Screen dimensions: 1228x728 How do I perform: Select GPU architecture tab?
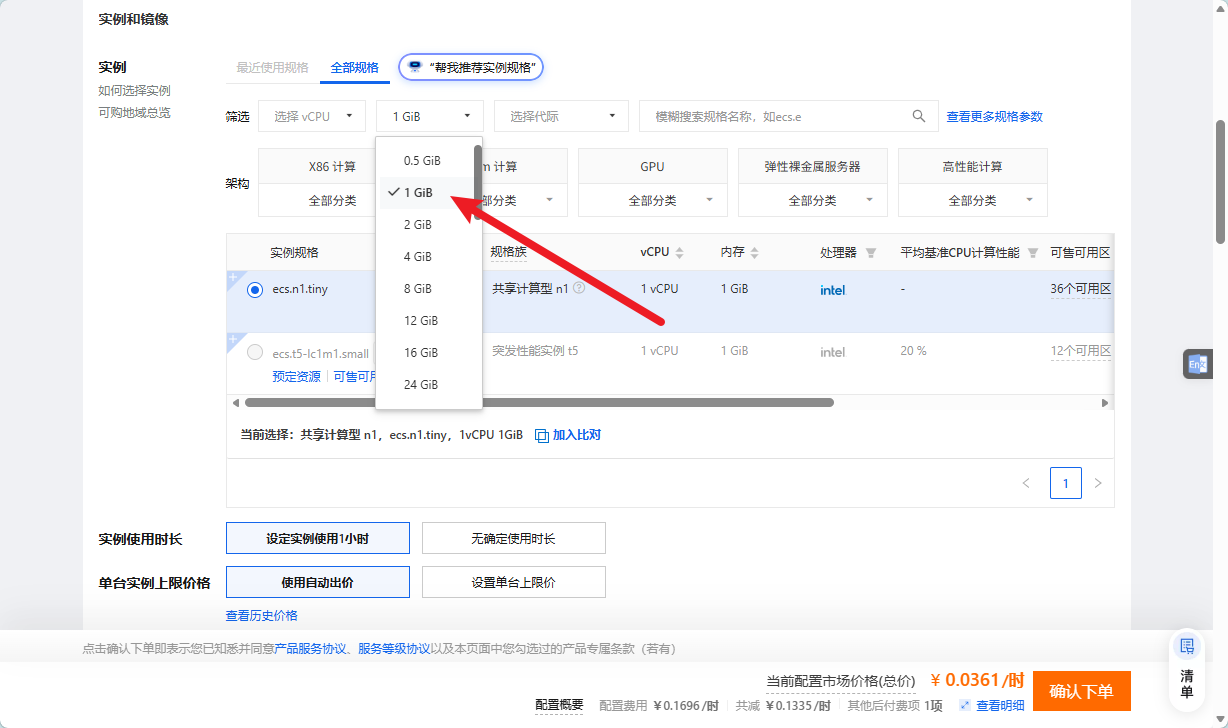(x=653, y=167)
